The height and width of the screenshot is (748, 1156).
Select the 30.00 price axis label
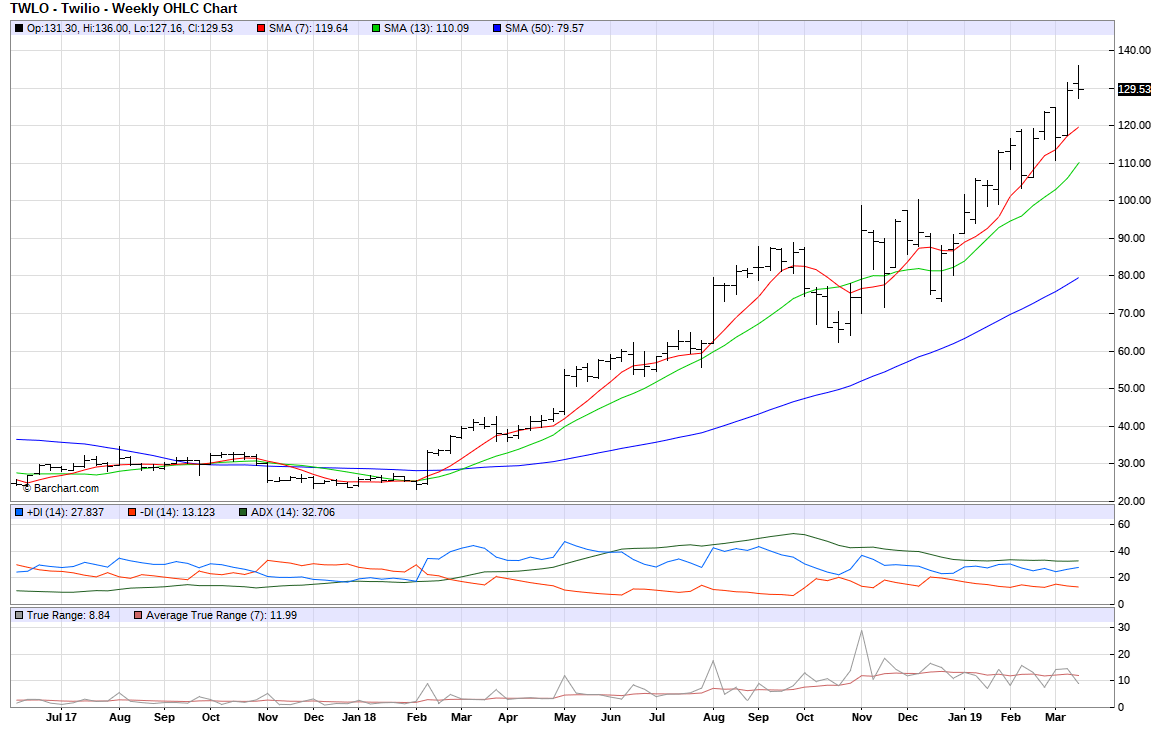coord(1132,464)
